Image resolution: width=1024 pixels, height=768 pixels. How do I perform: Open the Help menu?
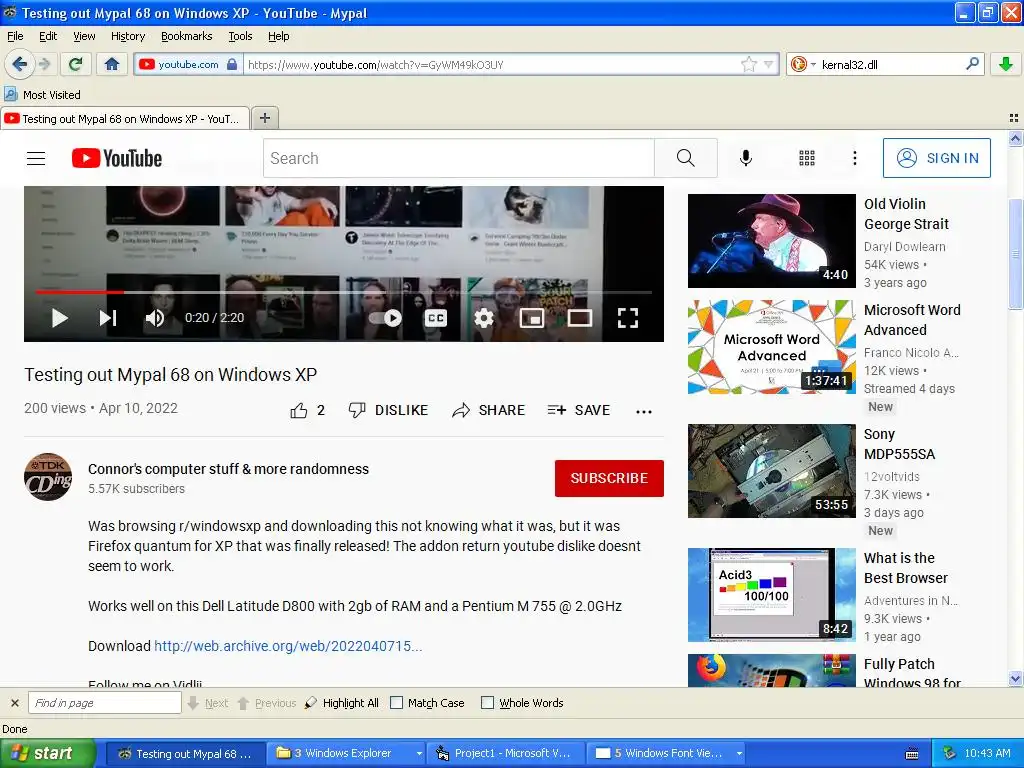tap(279, 36)
